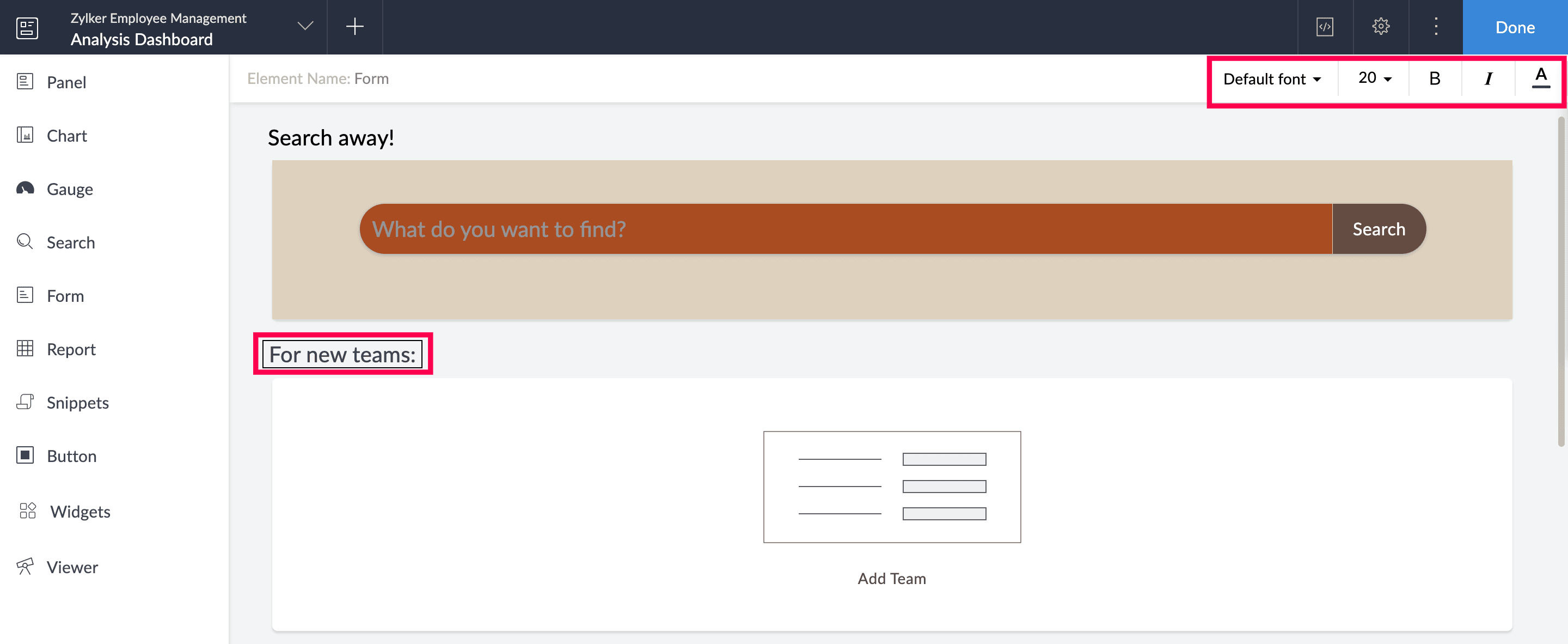Select Button in the elements list
This screenshot has height=644, width=1568.
coord(71,455)
